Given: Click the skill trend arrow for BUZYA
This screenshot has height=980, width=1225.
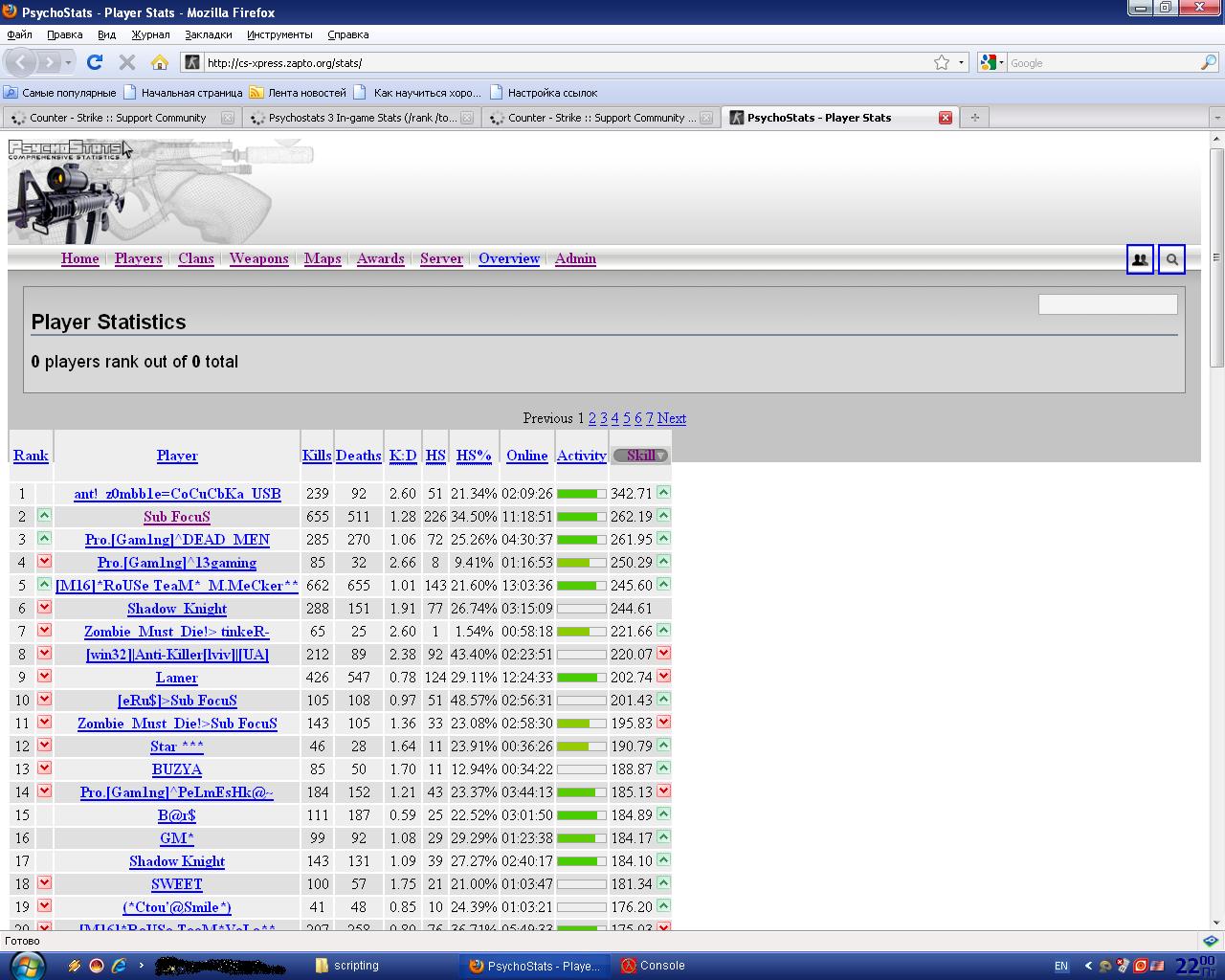Looking at the screenshot, I should [663, 768].
